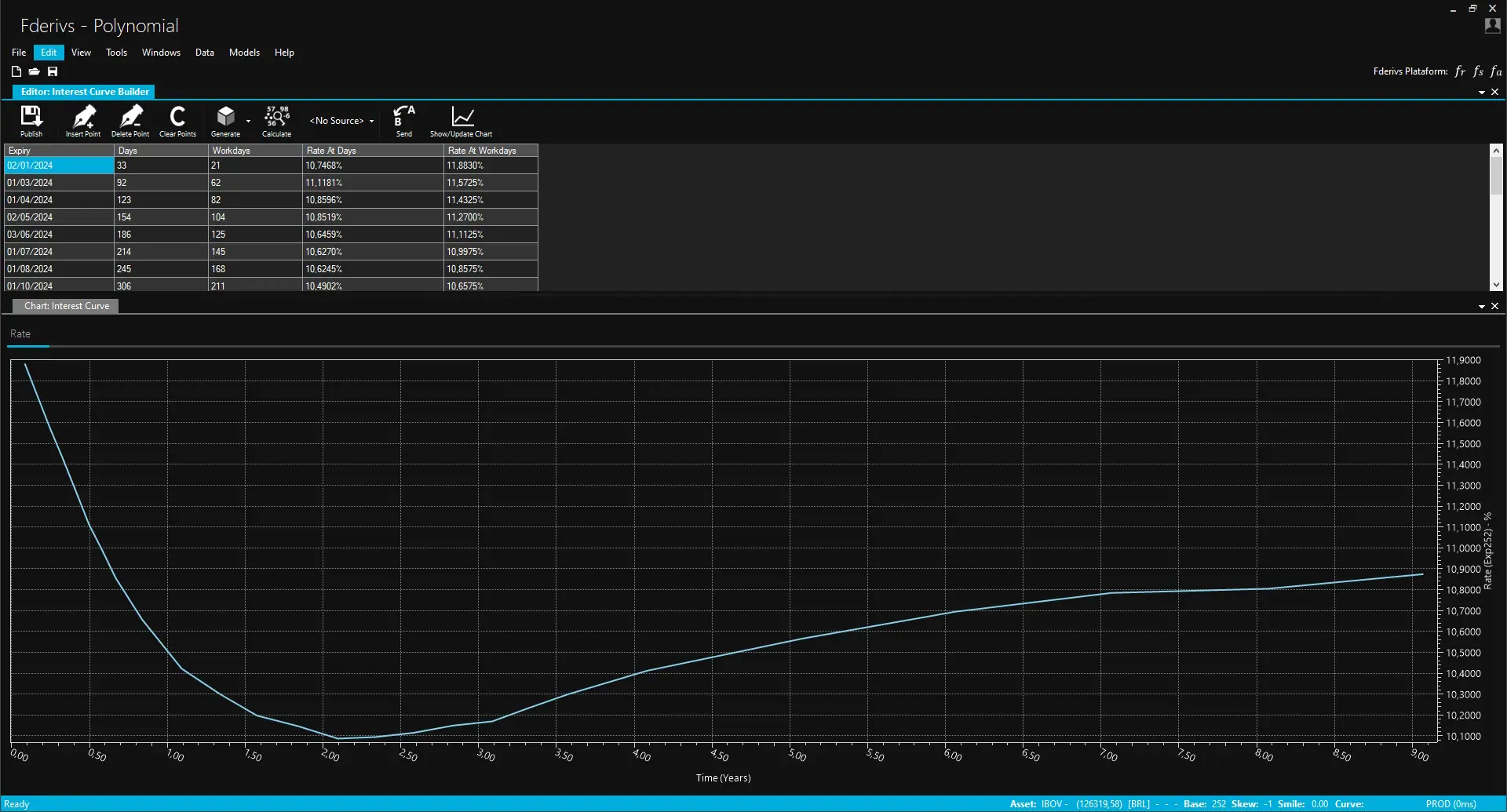Open the Interest Curve chart panel options arrow
Screen dimensions: 1507x812
(x=1481, y=307)
